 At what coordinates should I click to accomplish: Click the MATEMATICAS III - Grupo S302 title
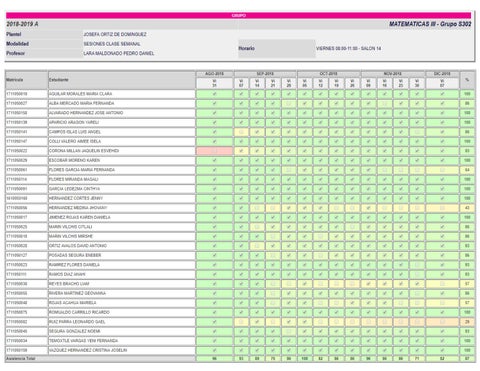click(430, 24)
